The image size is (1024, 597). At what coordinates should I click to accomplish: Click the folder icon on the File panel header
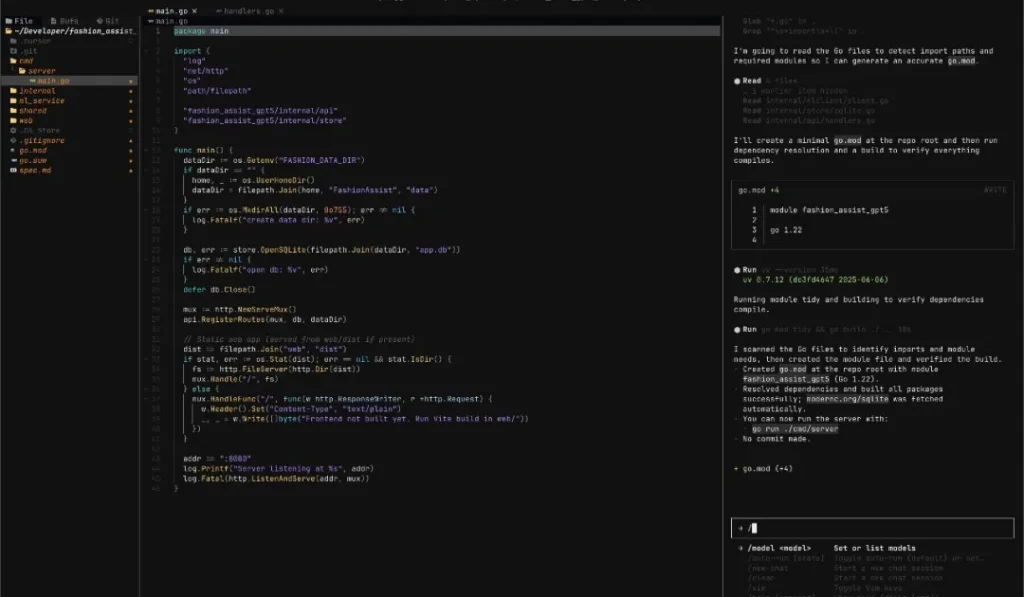coord(9,21)
